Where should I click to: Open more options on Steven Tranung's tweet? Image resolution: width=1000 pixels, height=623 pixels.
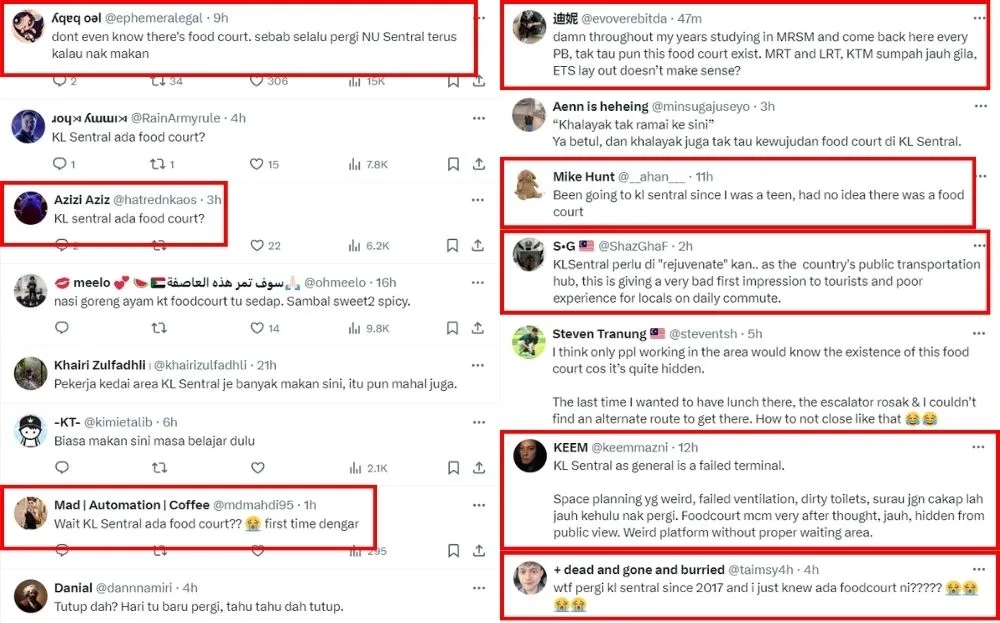tap(979, 333)
